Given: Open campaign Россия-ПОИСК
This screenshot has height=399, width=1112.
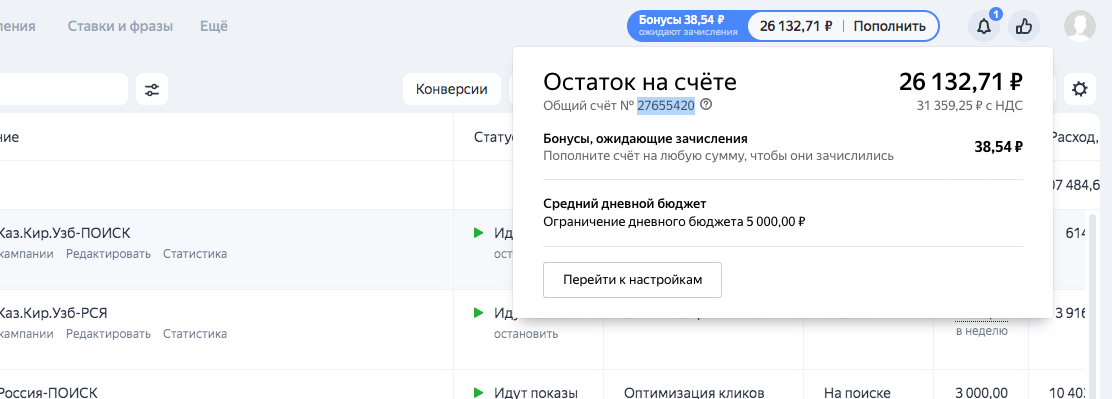Looking at the screenshot, I should (48, 392).
